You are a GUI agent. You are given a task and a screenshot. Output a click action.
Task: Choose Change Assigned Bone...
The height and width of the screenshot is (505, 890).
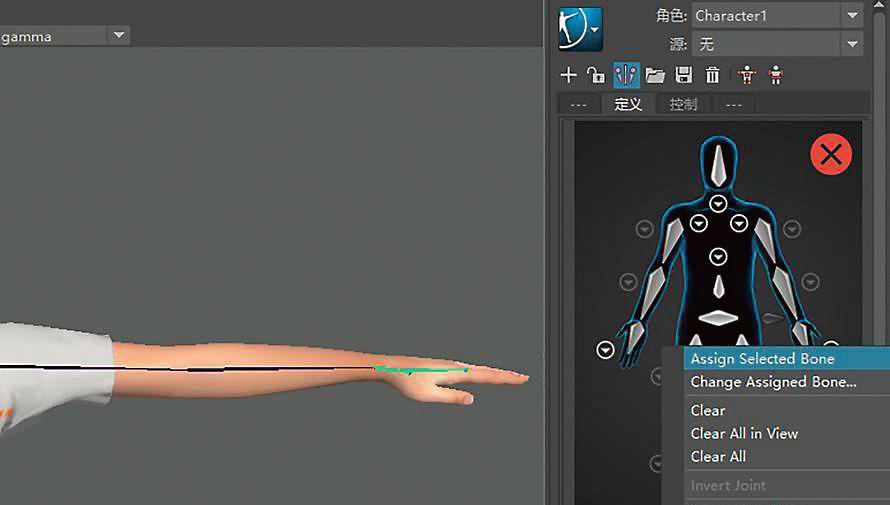[x=787, y=382]
